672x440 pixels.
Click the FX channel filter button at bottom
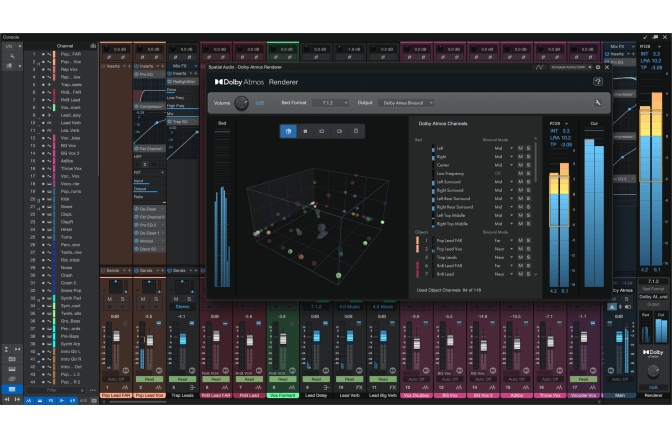51,401
